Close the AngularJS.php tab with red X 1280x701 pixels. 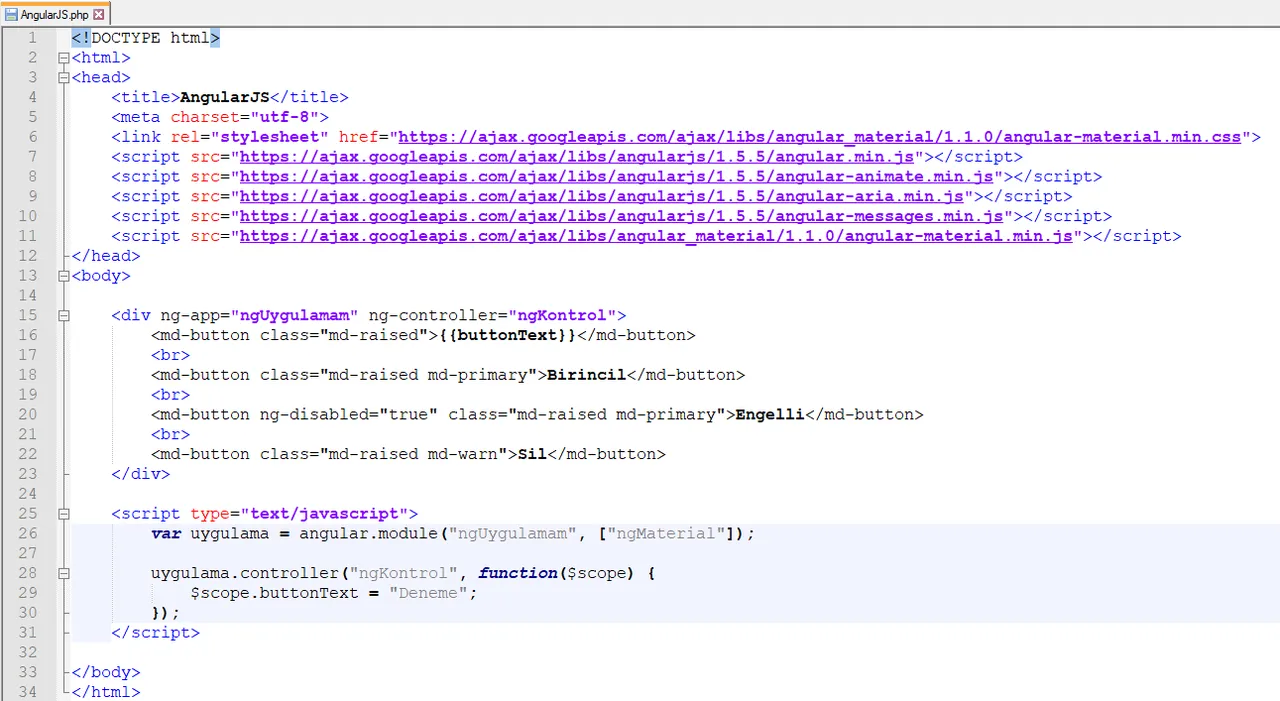click(x=98, y=16)
